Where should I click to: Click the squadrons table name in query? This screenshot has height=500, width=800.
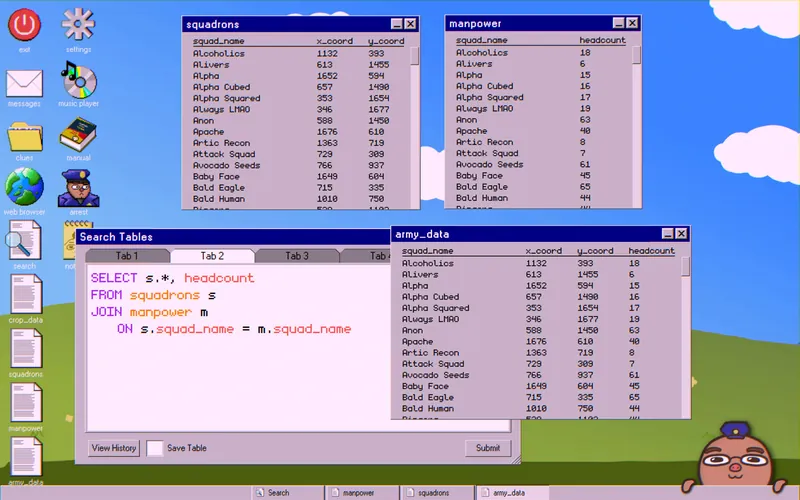tap(164, 295)
